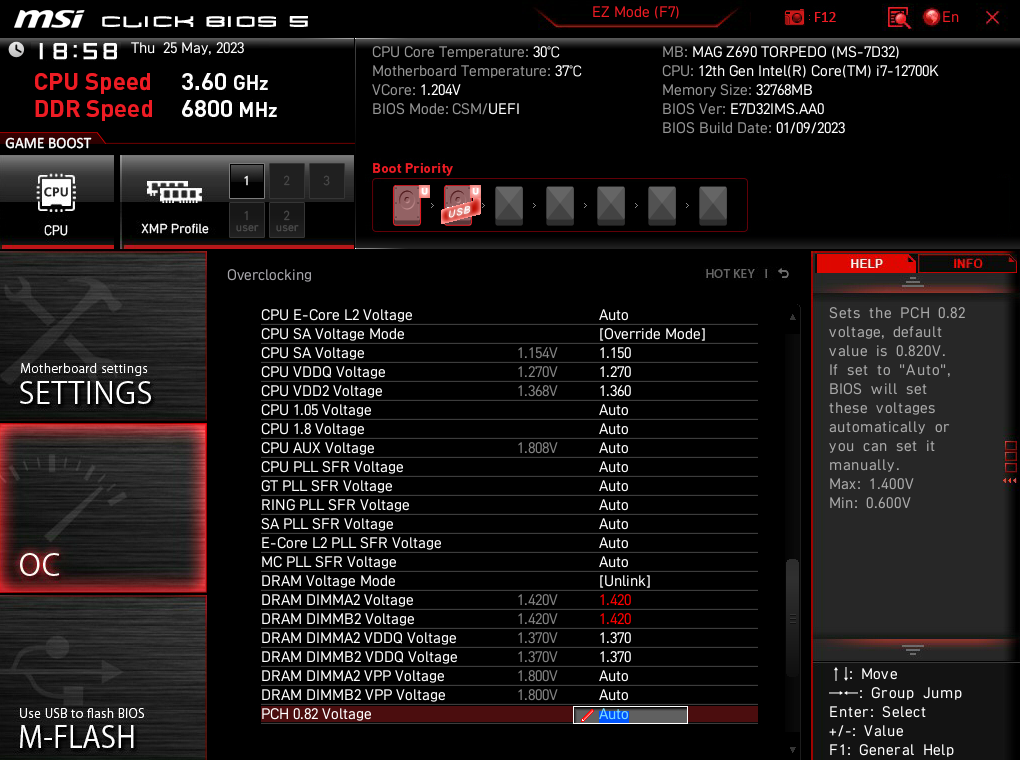Open the CPU SA Voltage Mode dropdown
This screenshot has height=760, width=1020.
click(652, 334)
